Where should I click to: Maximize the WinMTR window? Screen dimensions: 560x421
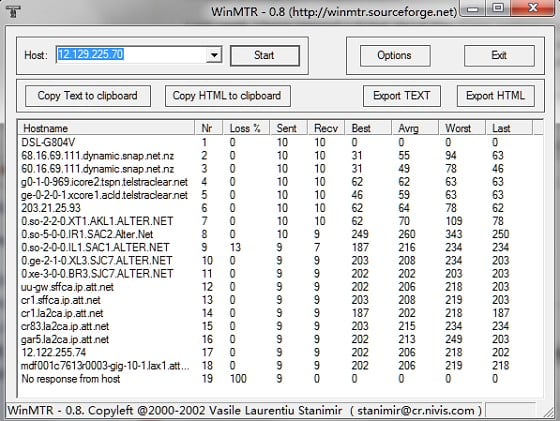pyautogui.click(x=498, y=8)
